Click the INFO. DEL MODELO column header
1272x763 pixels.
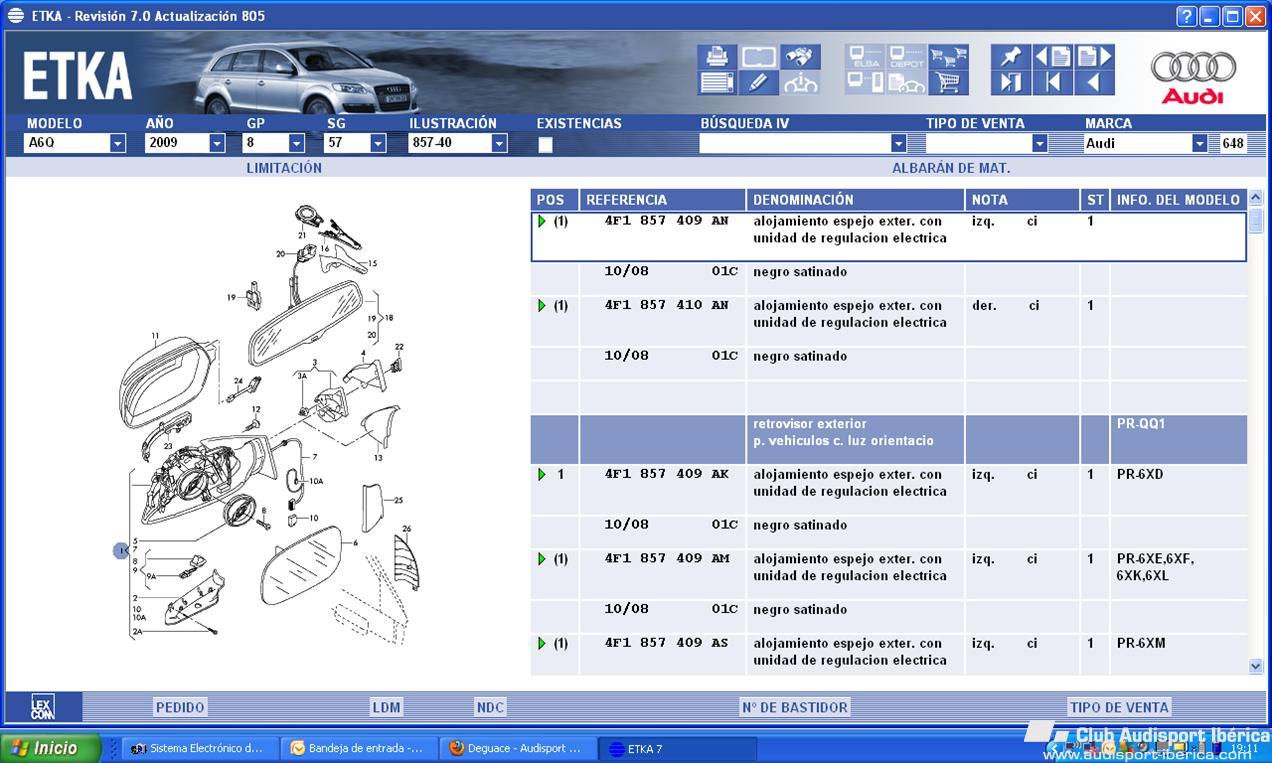[1179, 200]
